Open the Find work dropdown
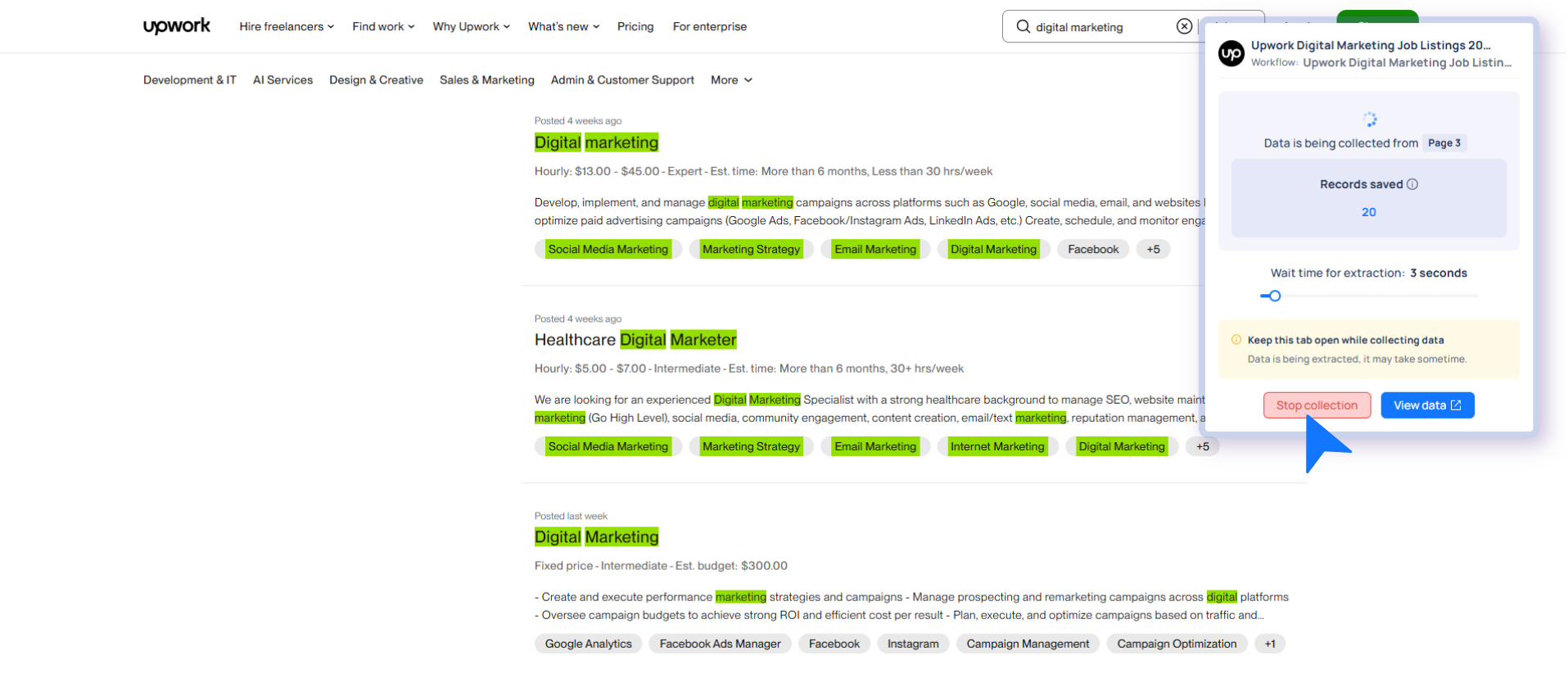Image resolution: width=1568 pixels, height=678 pixels. (383, 26)
